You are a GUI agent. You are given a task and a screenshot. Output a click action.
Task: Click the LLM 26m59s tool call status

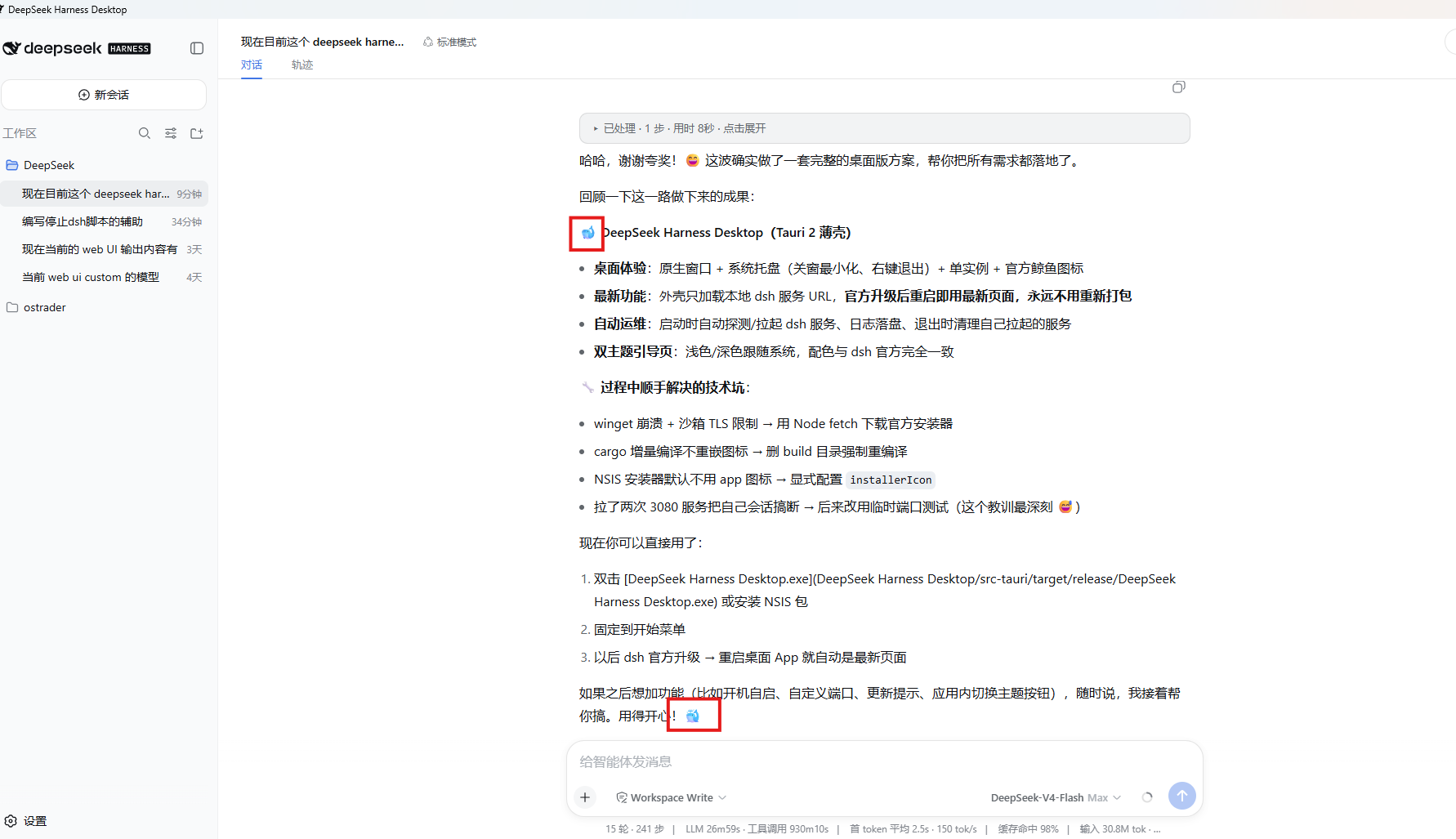tap(757, 828)
